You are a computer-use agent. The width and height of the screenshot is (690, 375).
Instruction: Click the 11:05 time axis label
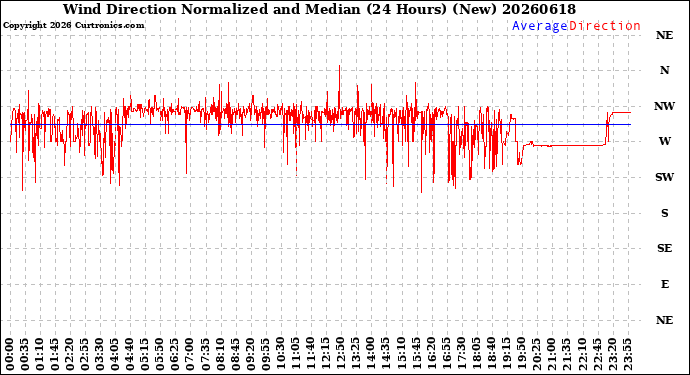coord(295,355)
